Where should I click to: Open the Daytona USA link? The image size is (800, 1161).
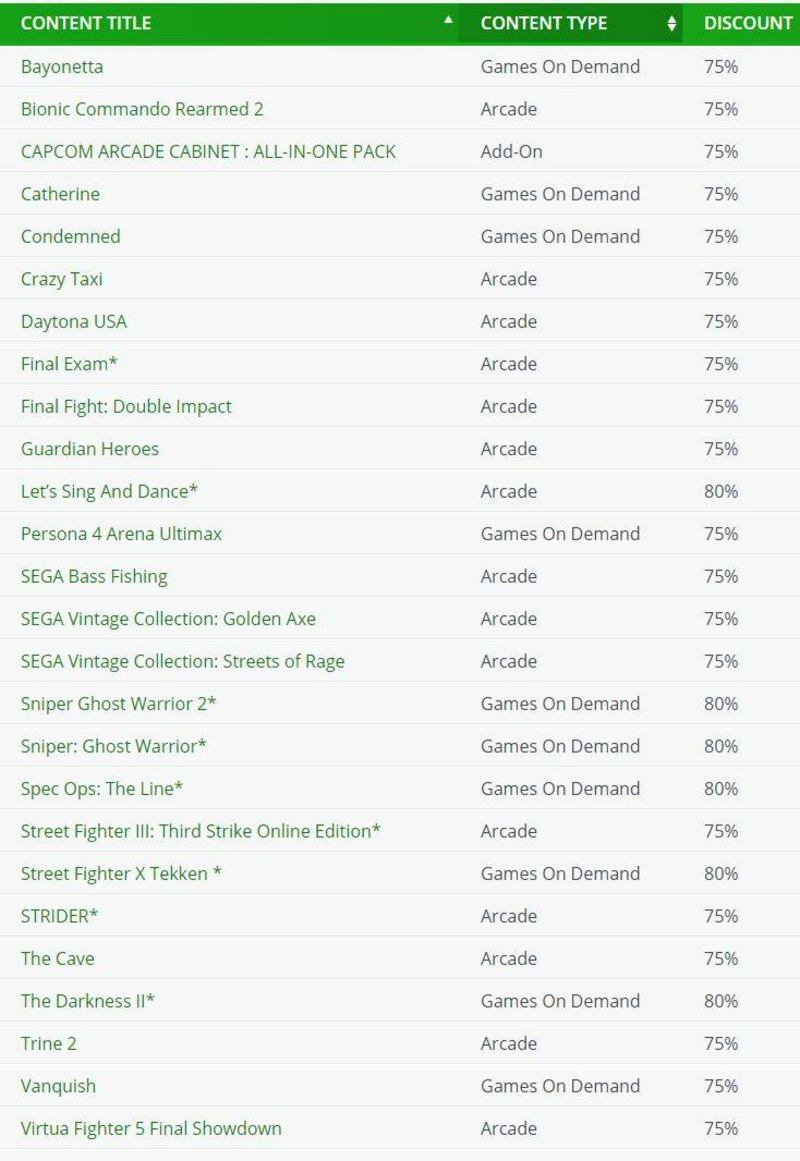74,322
